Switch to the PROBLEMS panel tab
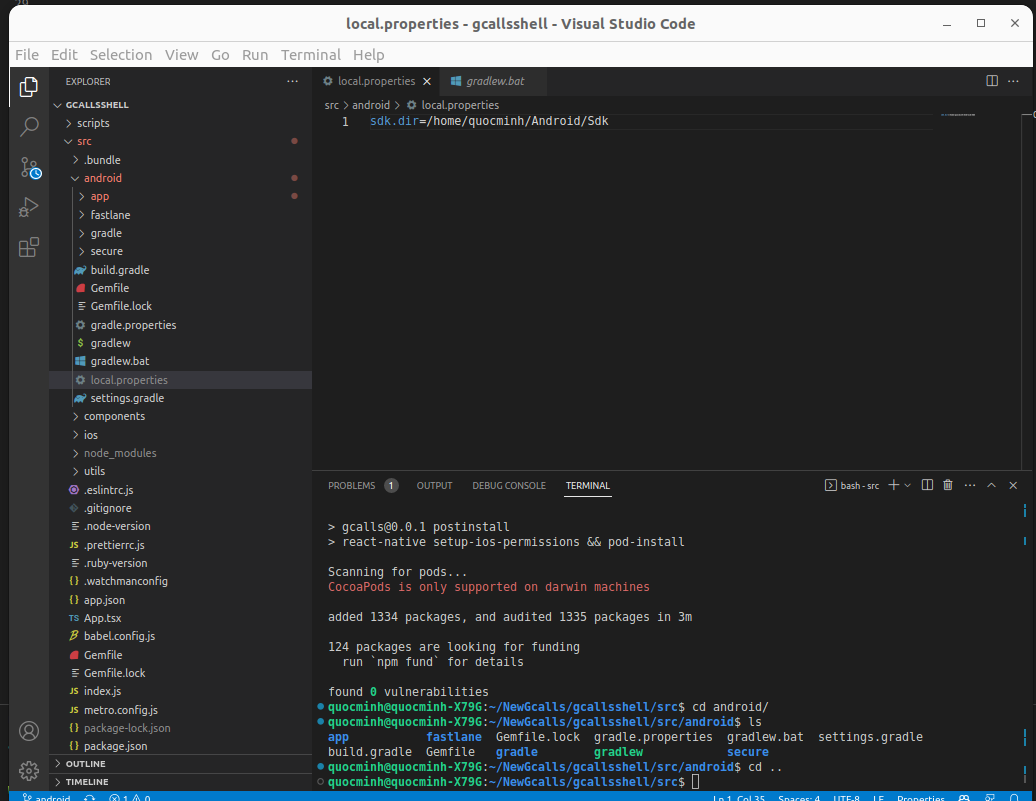Viewport: 1036px width, 801px height. 351,486
